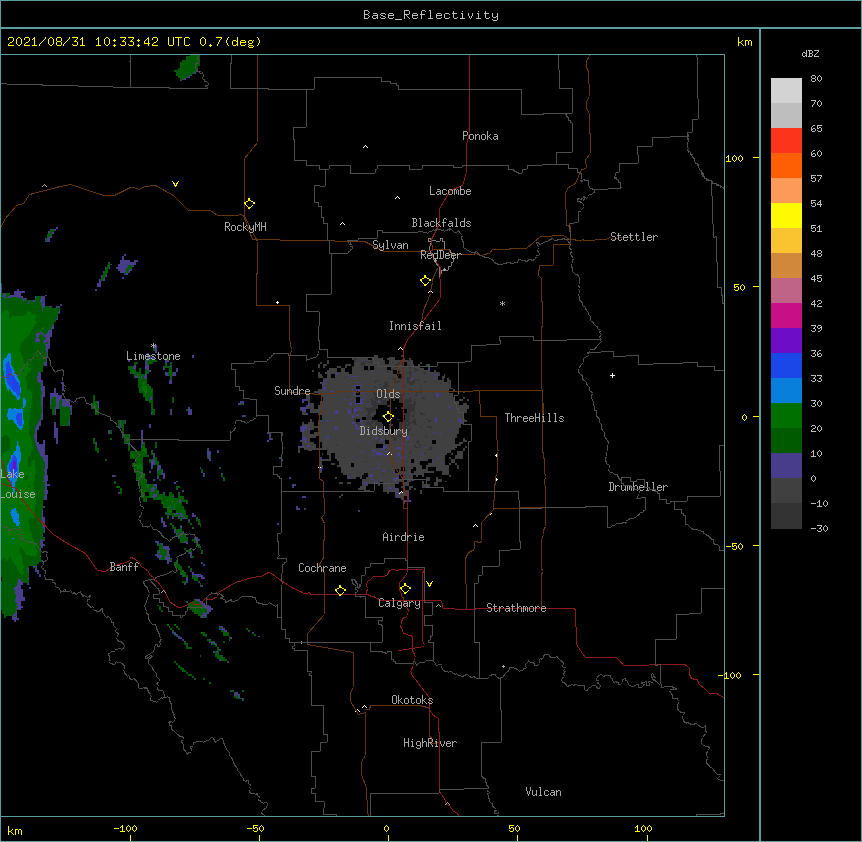Click the Sundre label
Image resolution: width=862 pixels, height=842 pixels.
[292, 391]
